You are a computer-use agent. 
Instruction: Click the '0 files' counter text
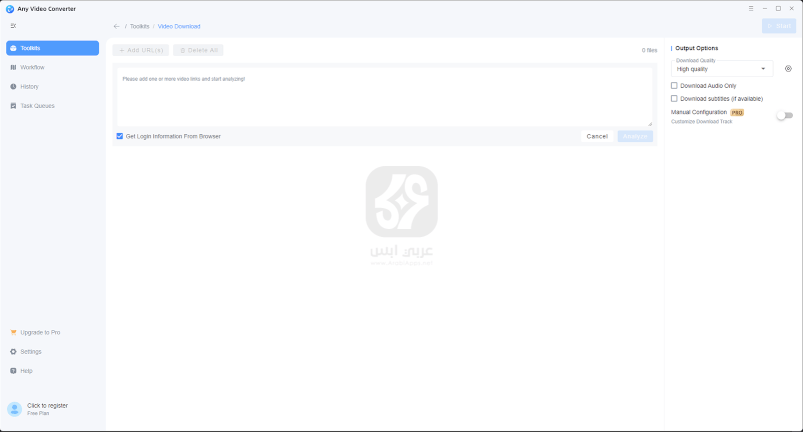649,50
